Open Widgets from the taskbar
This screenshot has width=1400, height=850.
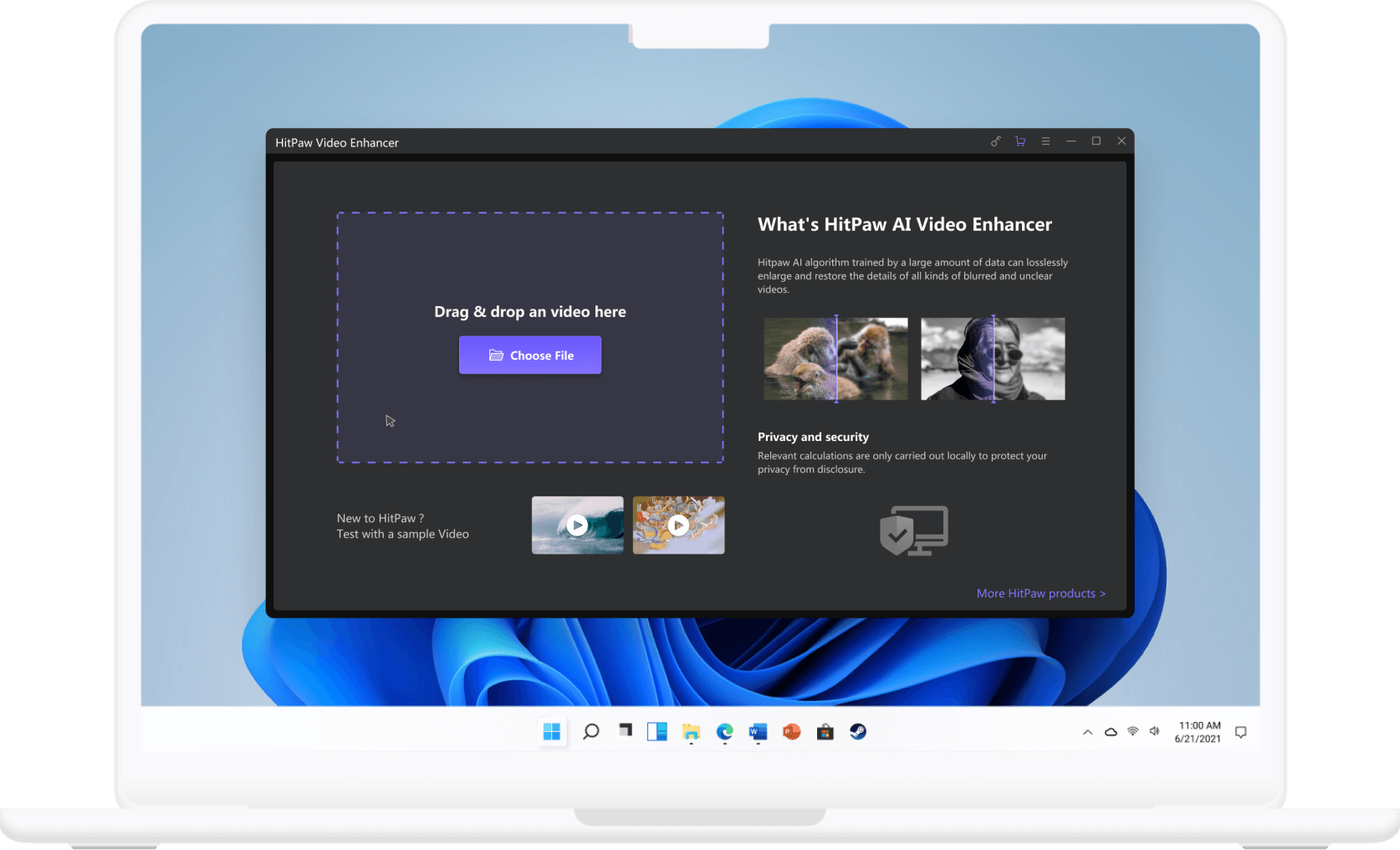coord(657,732)
